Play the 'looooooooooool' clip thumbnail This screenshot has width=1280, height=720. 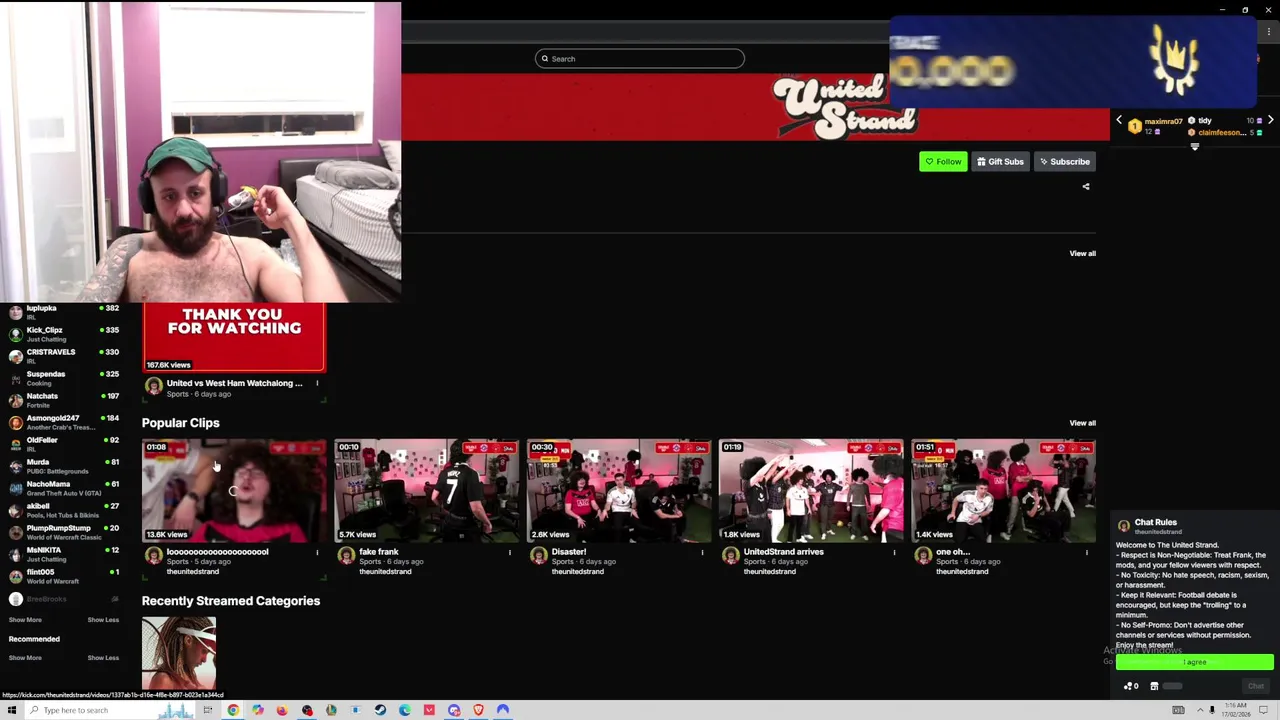coord(234,491)
